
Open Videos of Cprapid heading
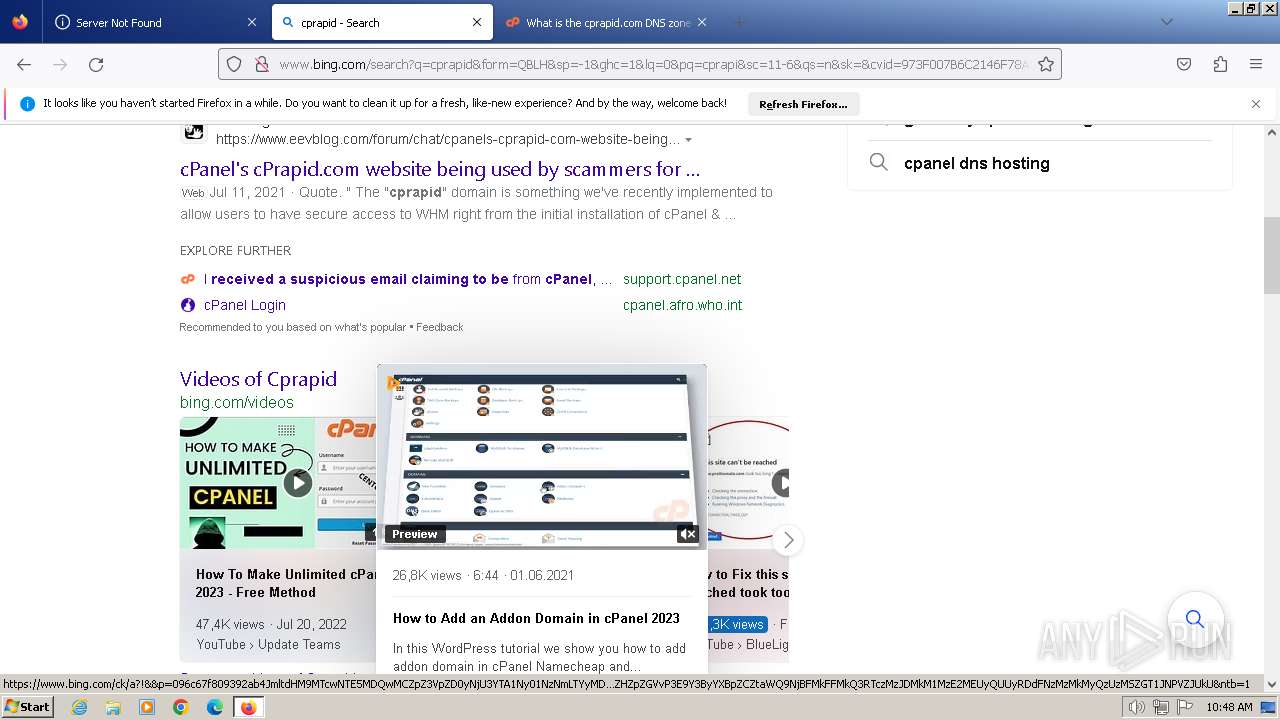[x=258, y=379]
